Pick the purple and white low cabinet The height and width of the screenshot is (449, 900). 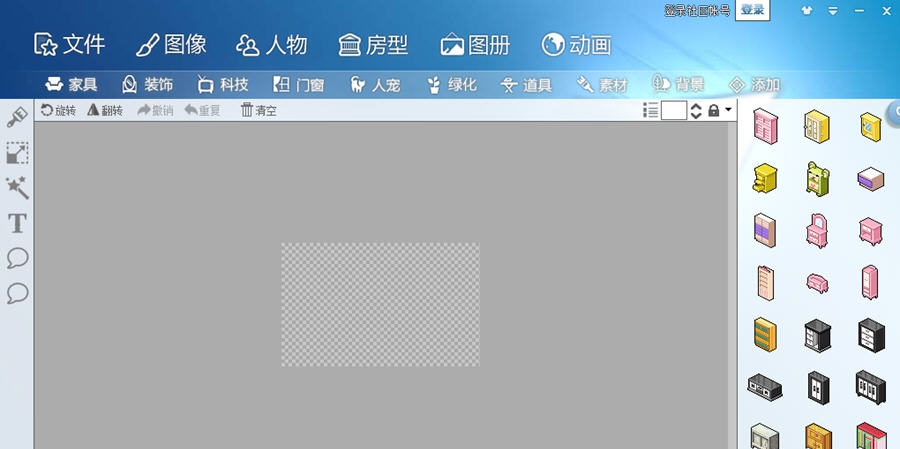tap(871, 179)
